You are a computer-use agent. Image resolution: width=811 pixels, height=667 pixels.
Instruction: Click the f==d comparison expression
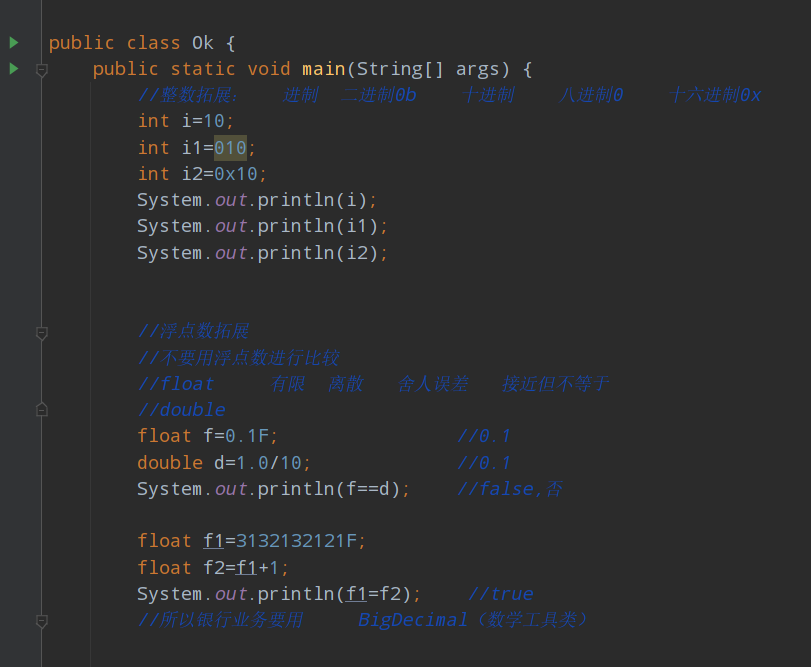(x=373, y=489)
